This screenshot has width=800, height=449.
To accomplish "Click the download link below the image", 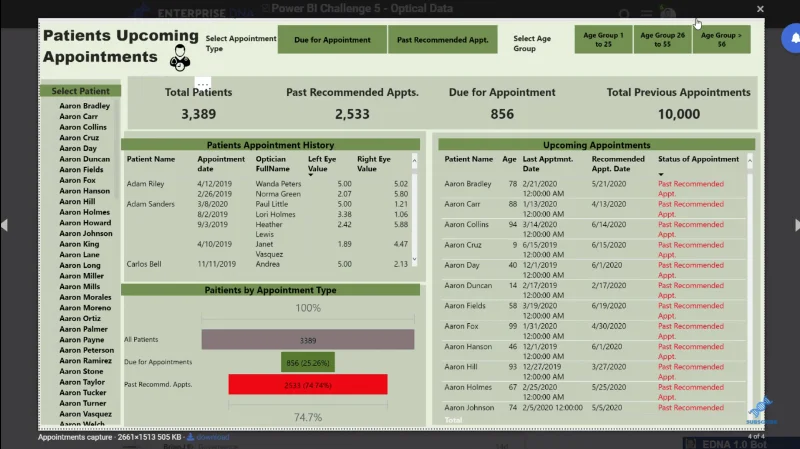I will point(212,437).
